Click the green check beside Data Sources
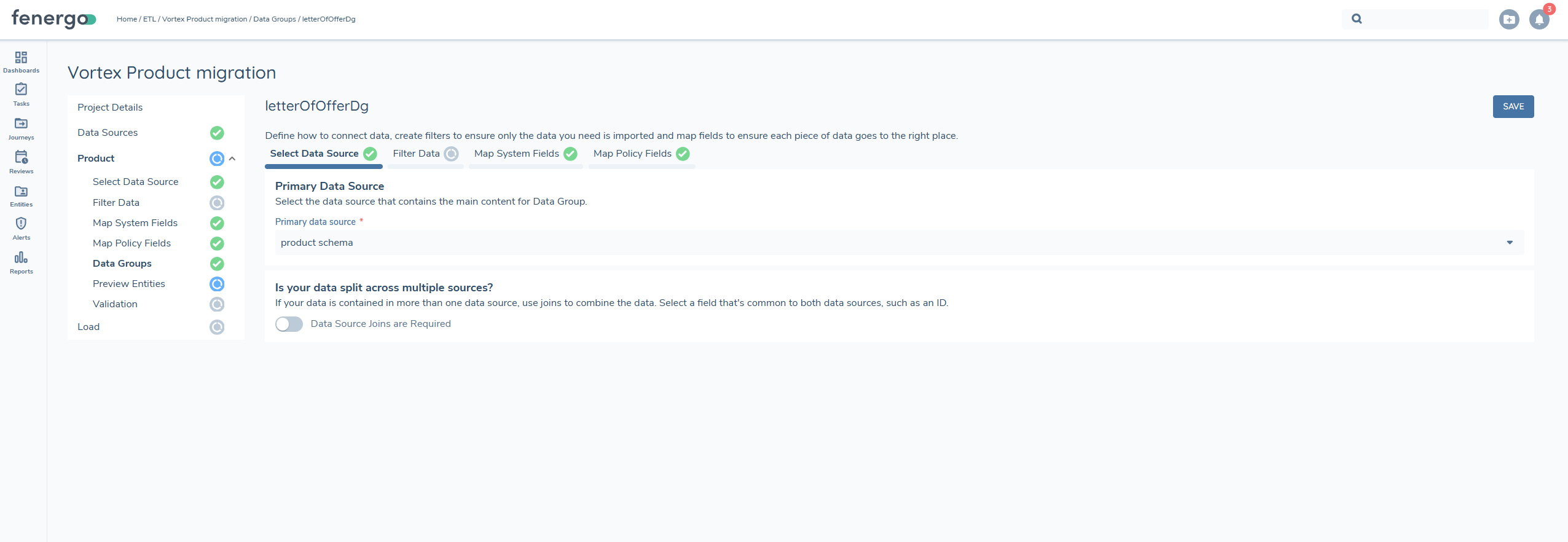 (217, 133)
